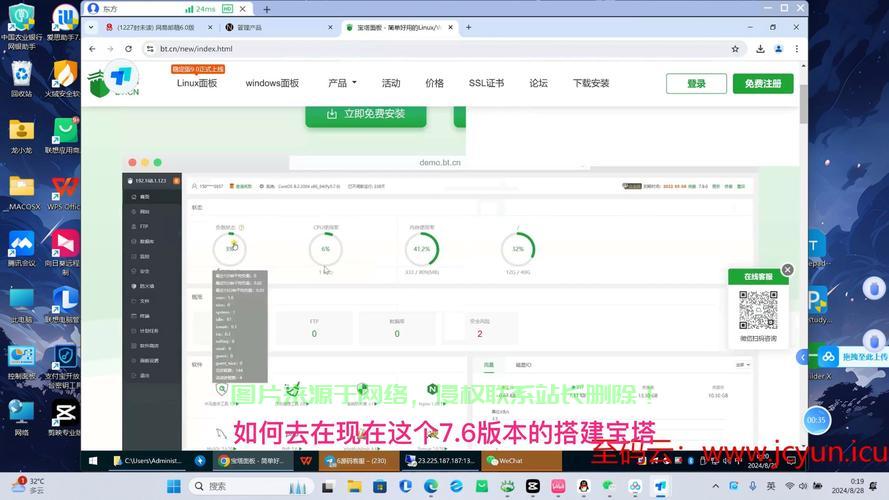This screenshot has height=500, width=889.
Task: Open the 价格 page
Action: [x=434, y=83]
